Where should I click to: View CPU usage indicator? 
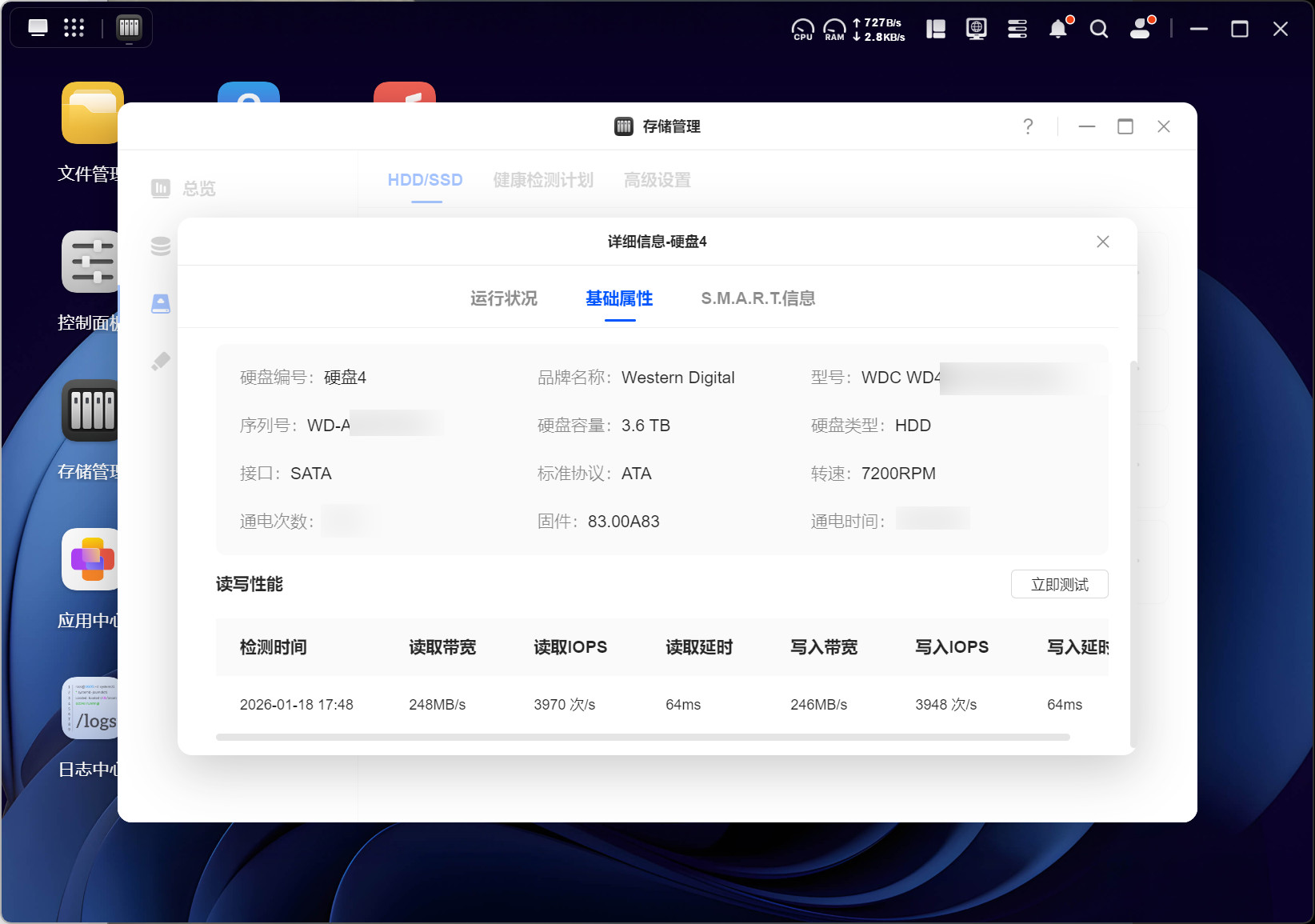tap(803, 30)
